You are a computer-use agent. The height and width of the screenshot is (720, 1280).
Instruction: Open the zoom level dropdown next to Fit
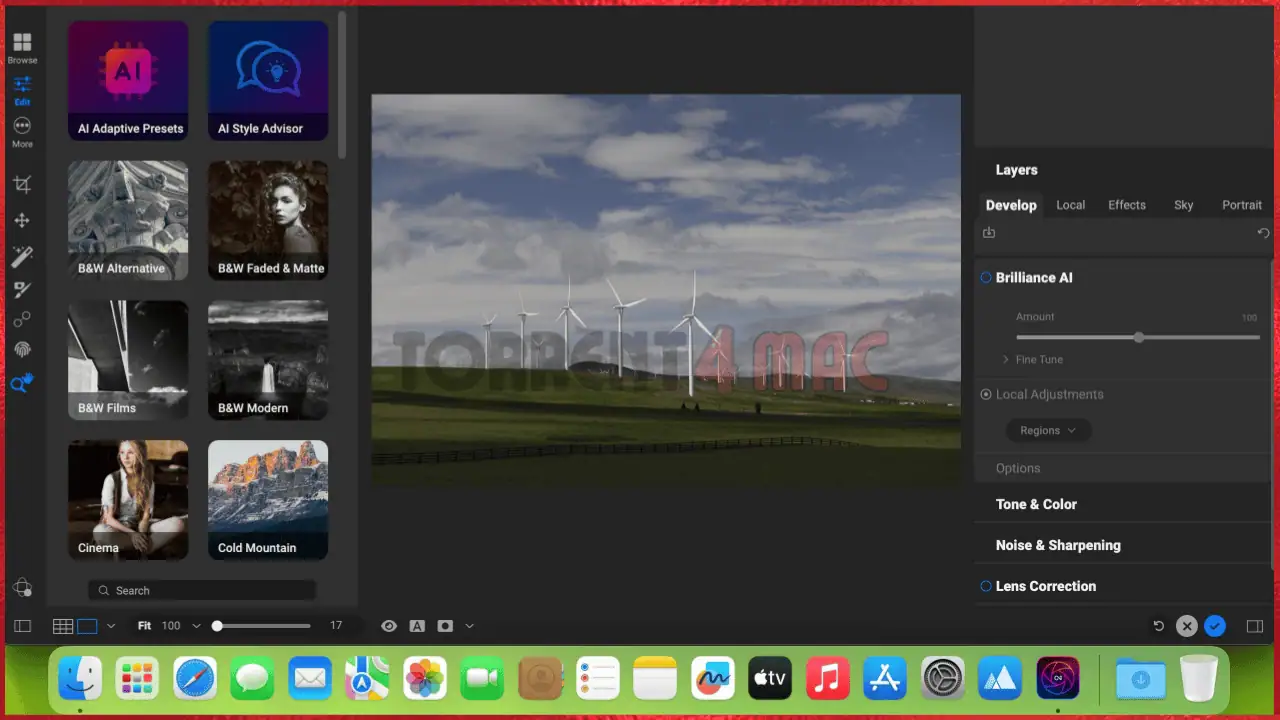coord(196,625)
